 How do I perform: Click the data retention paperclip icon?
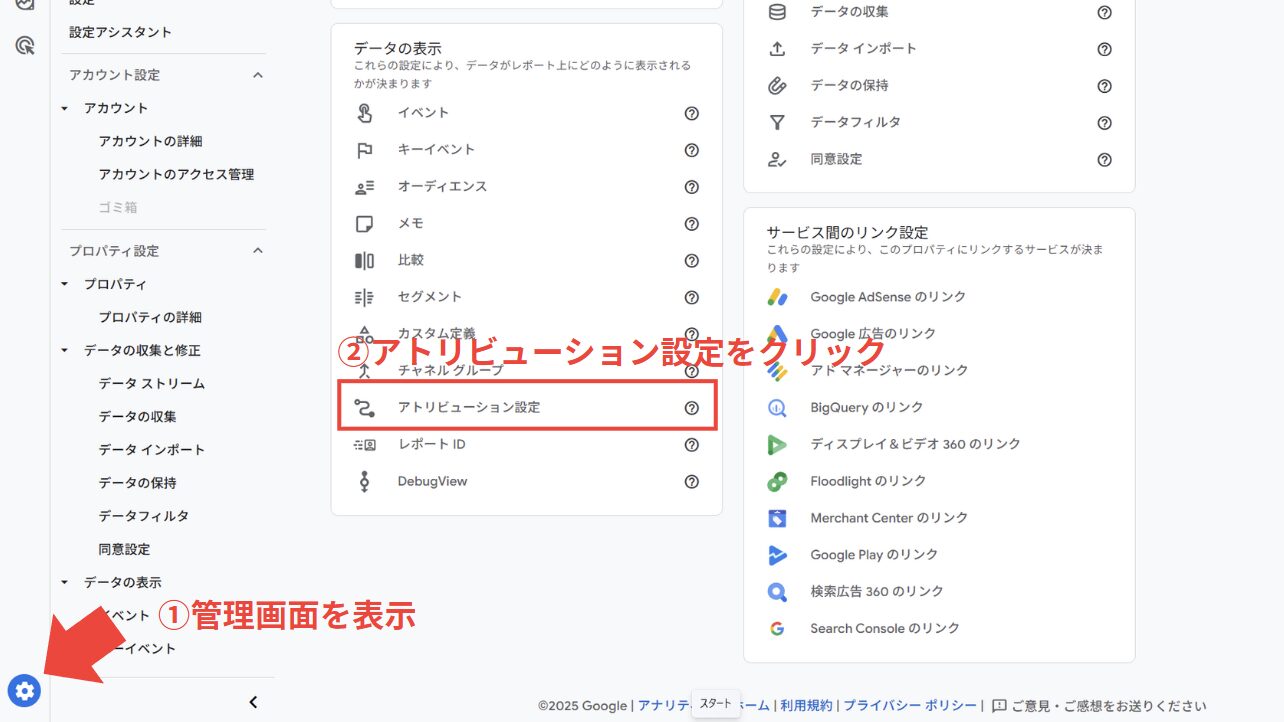(x=777, y=86)
